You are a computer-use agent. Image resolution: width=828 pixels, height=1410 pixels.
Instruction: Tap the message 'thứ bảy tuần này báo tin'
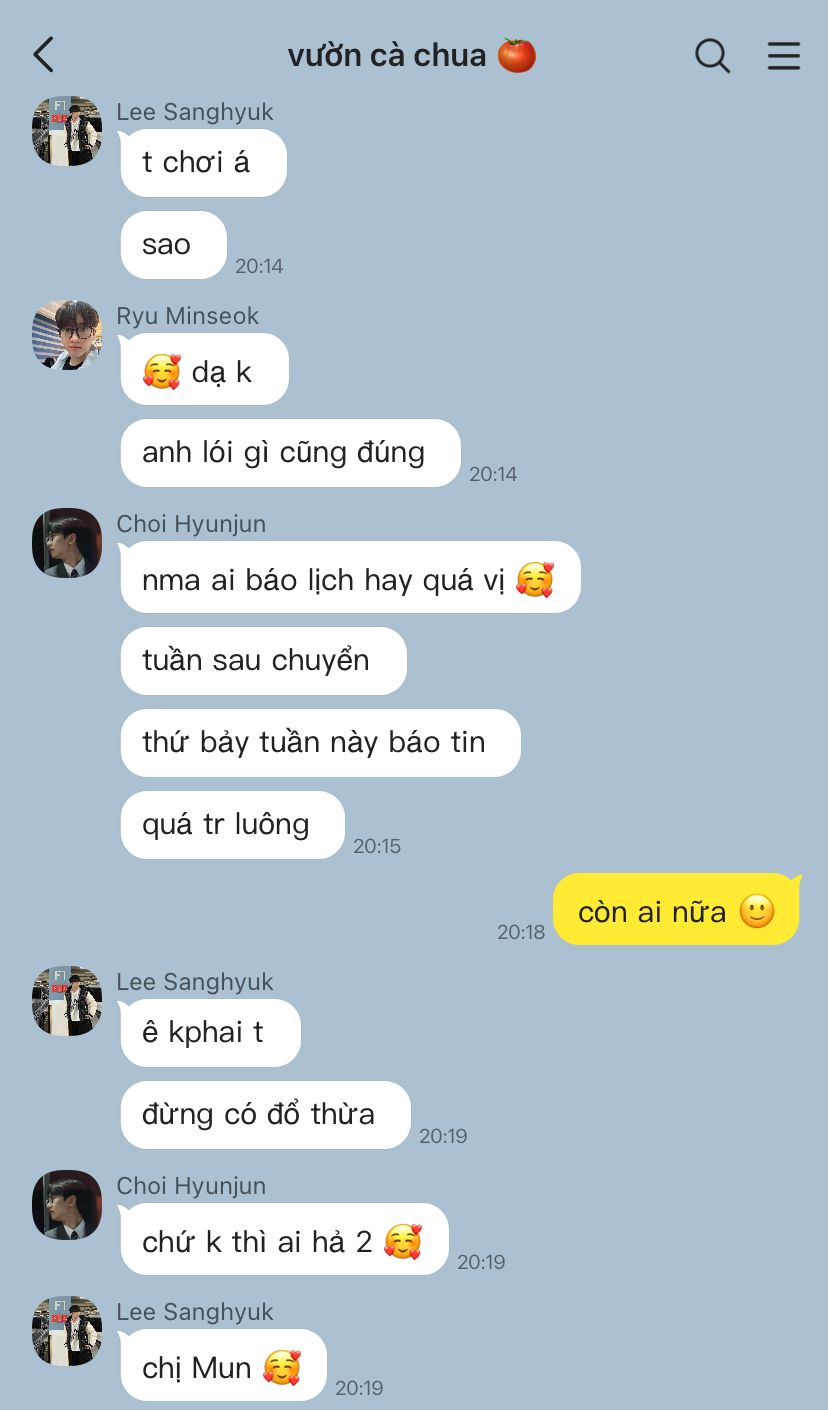(320, 743)
